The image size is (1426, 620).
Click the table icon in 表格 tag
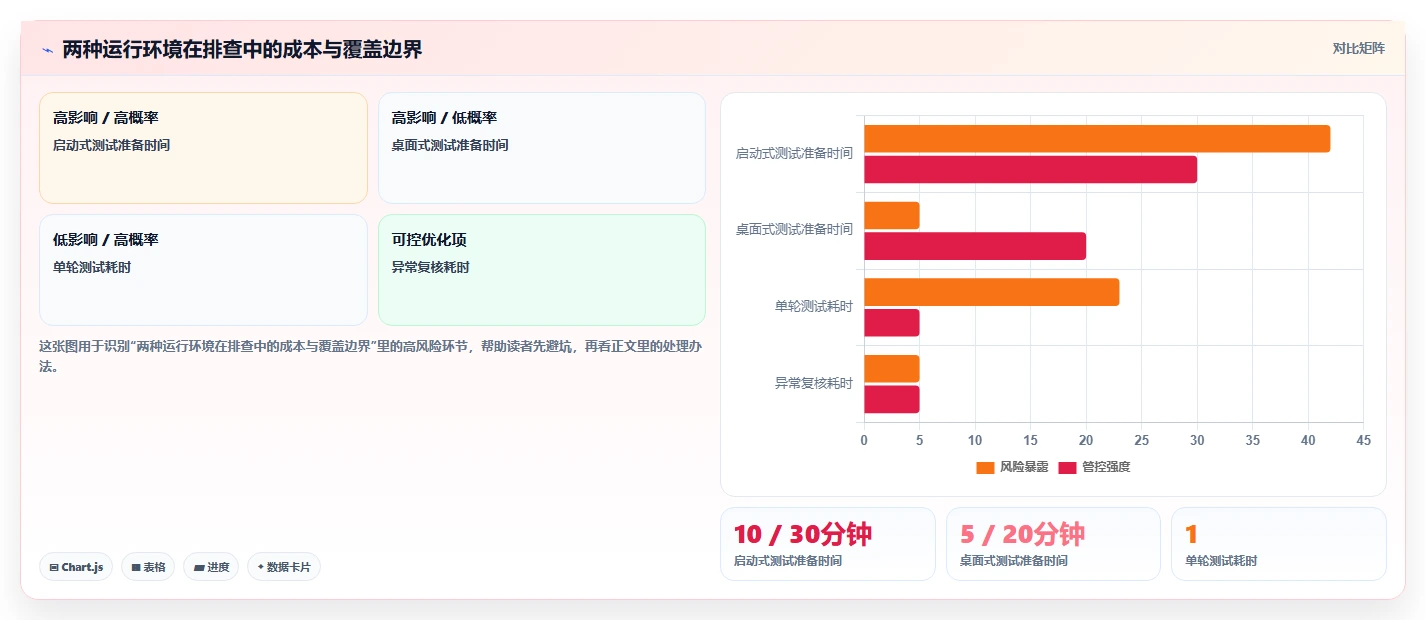coord(136,567)
